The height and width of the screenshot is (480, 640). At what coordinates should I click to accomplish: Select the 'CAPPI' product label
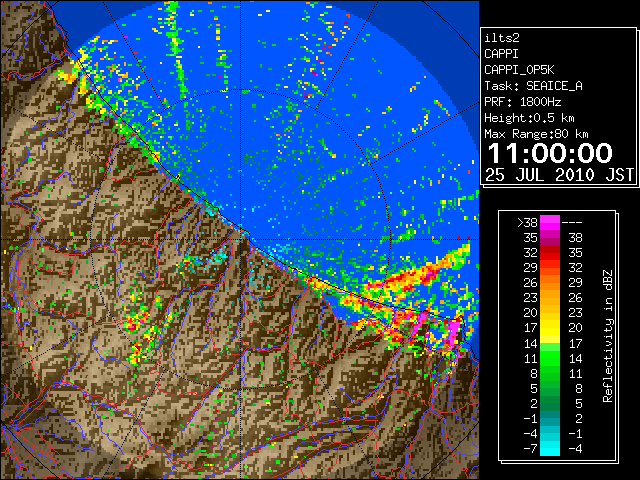pyautogui.click(x=501, y=54)
